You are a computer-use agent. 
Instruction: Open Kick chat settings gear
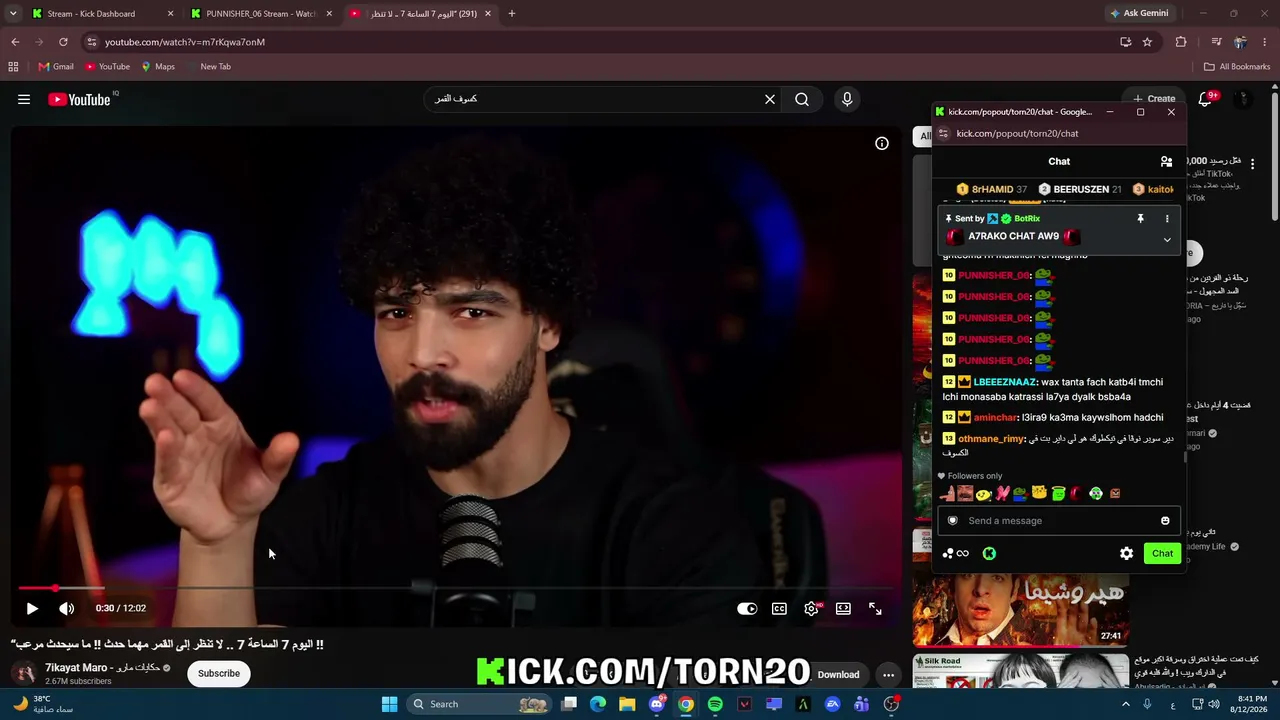1127,553
